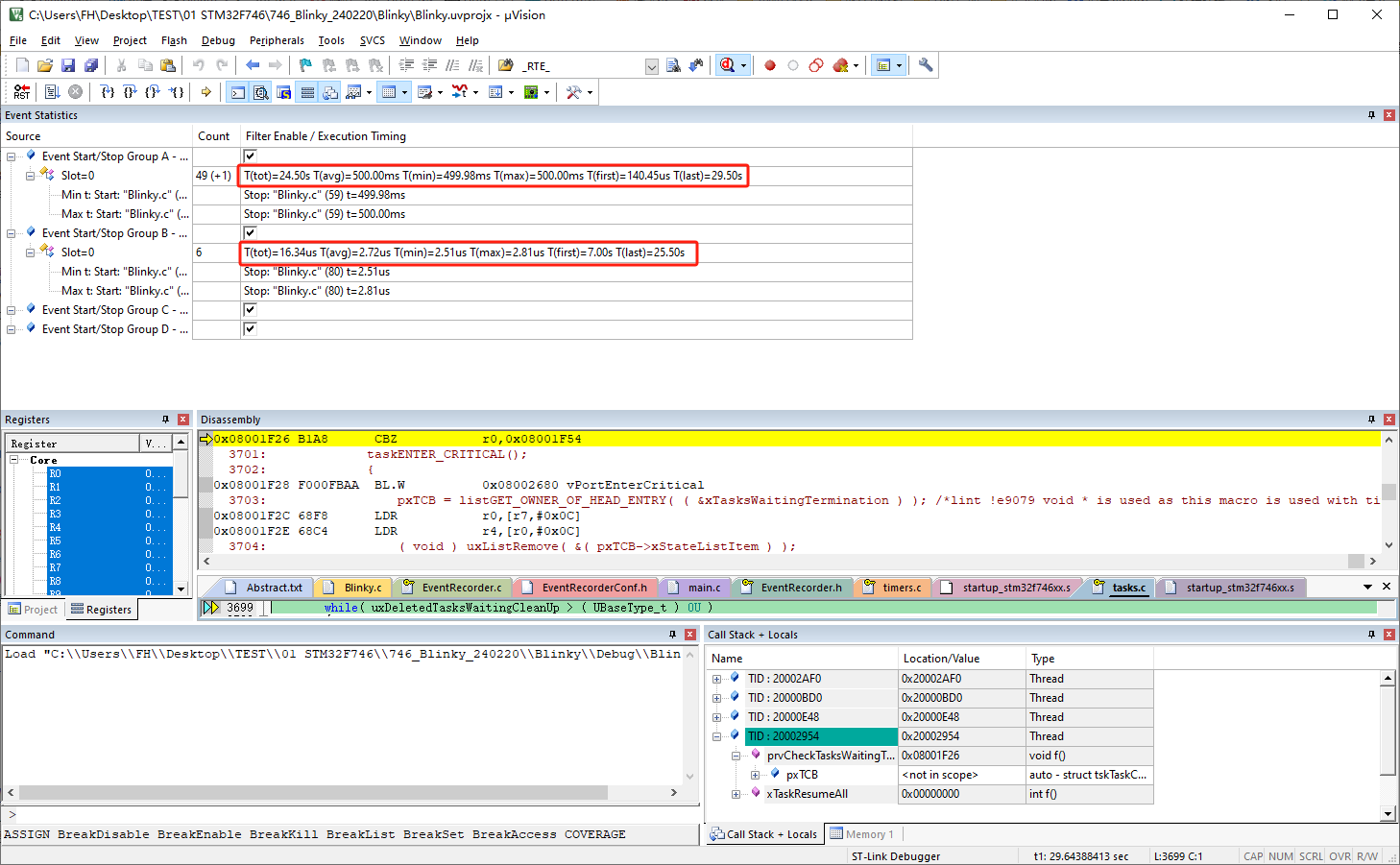Toggle Event Start/Stop Group B filter checkbox
This screenshot has width=1400, height=865.
click(250, 233)
